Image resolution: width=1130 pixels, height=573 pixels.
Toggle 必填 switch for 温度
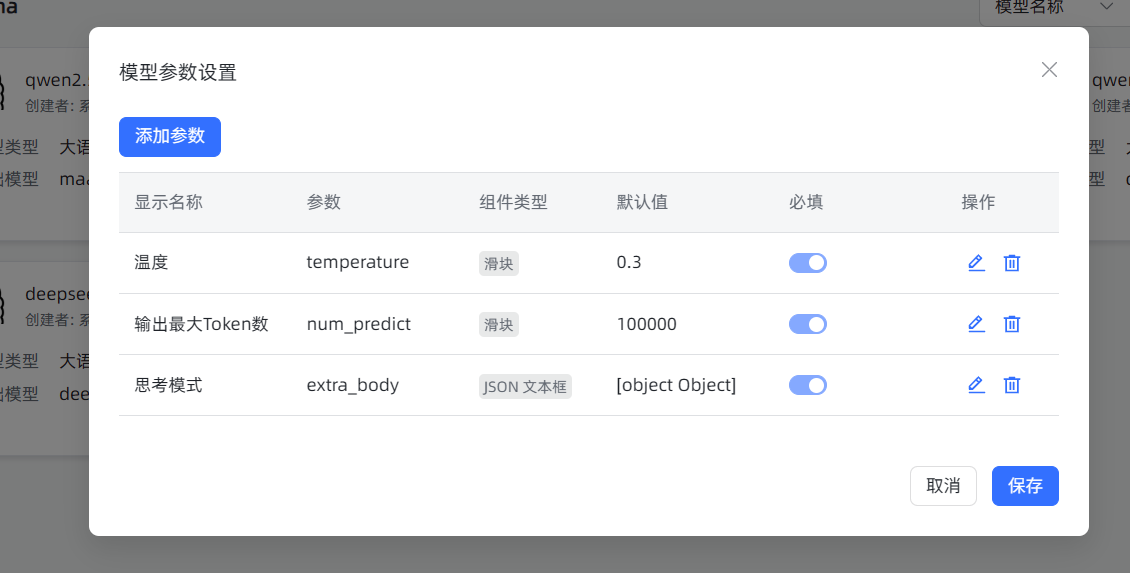[807, 263]
